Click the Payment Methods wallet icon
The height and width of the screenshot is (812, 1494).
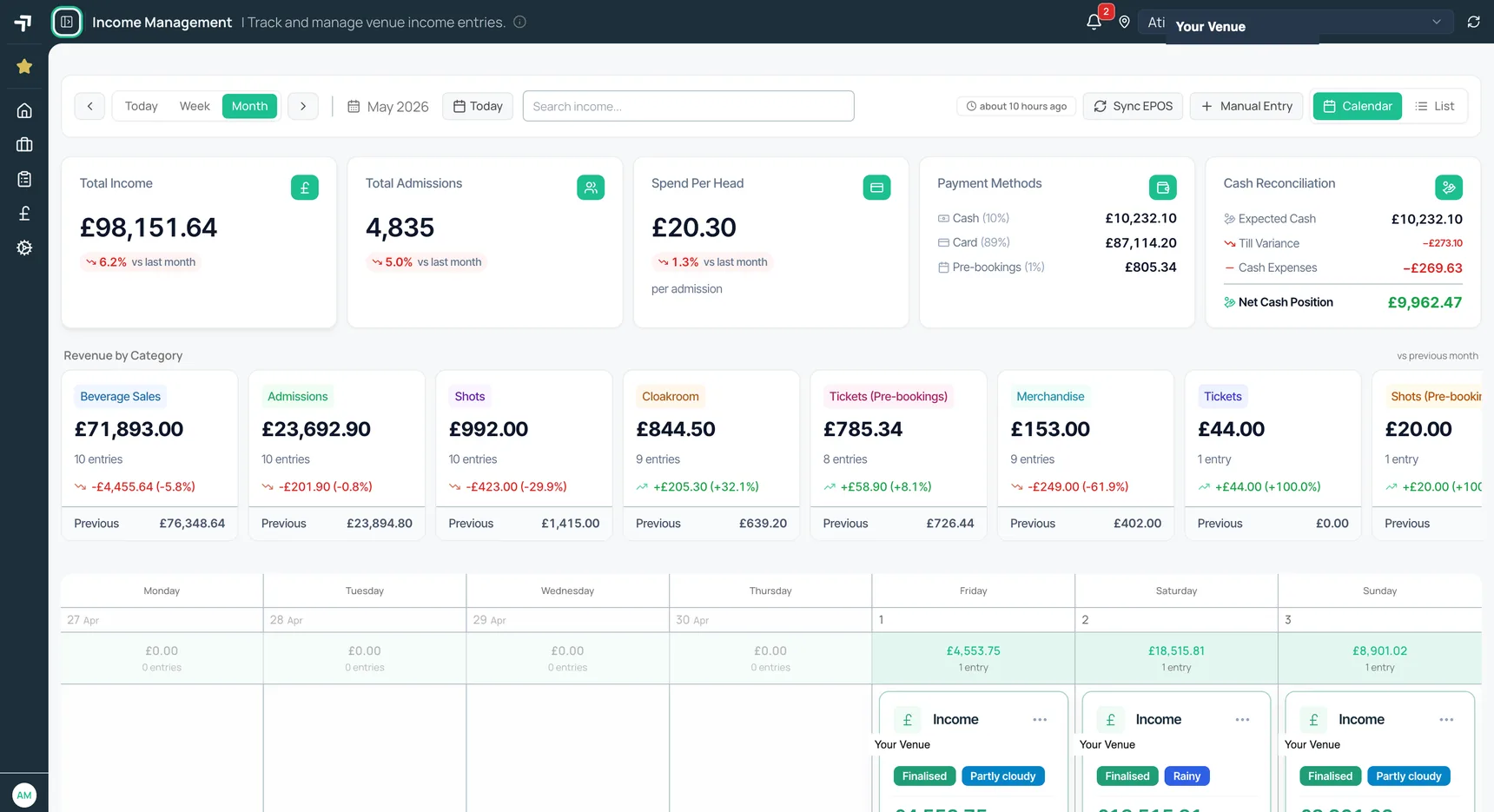coord(1163,188)
